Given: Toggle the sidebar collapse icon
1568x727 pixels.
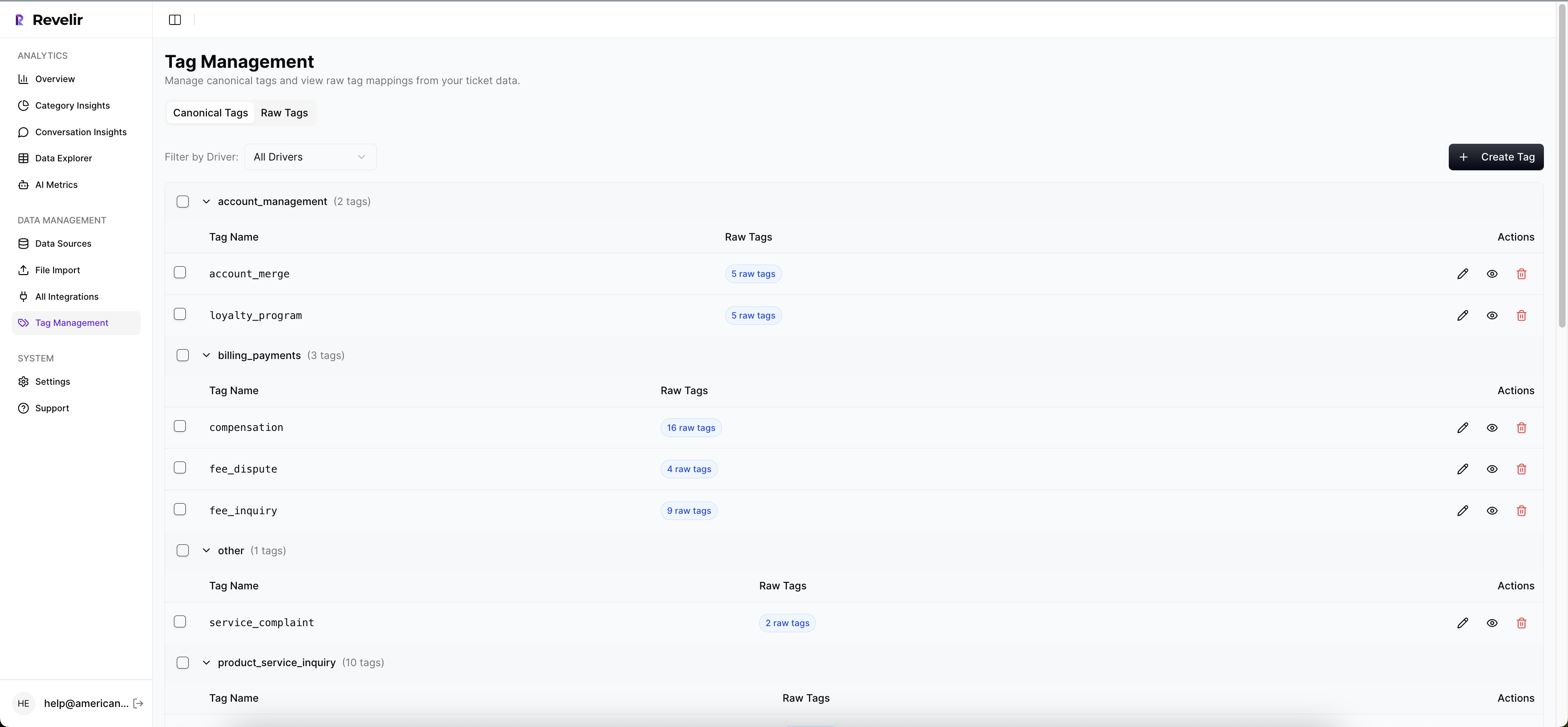Looking at the screenshot, I should [x=175, y=20].
